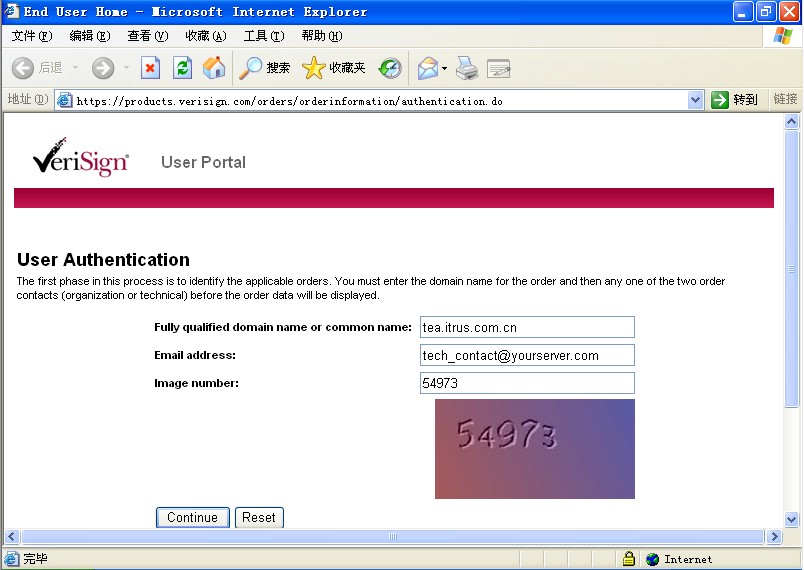Open the 帮助(H) menu
This screenshot has height=570, width=804.
[321, 36]
